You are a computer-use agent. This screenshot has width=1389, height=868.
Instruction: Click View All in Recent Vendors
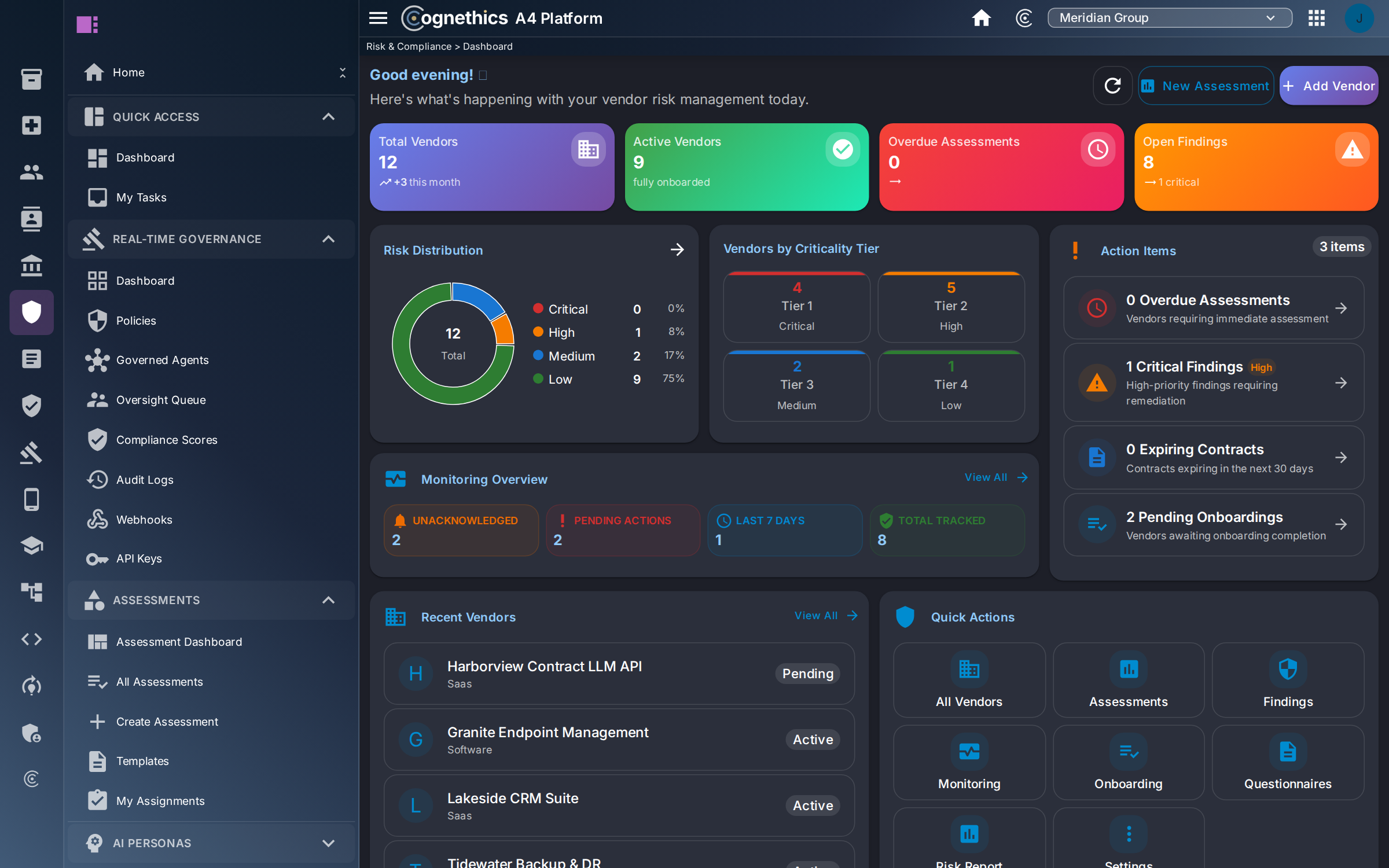pyautogui.click(x=826, y=616)
